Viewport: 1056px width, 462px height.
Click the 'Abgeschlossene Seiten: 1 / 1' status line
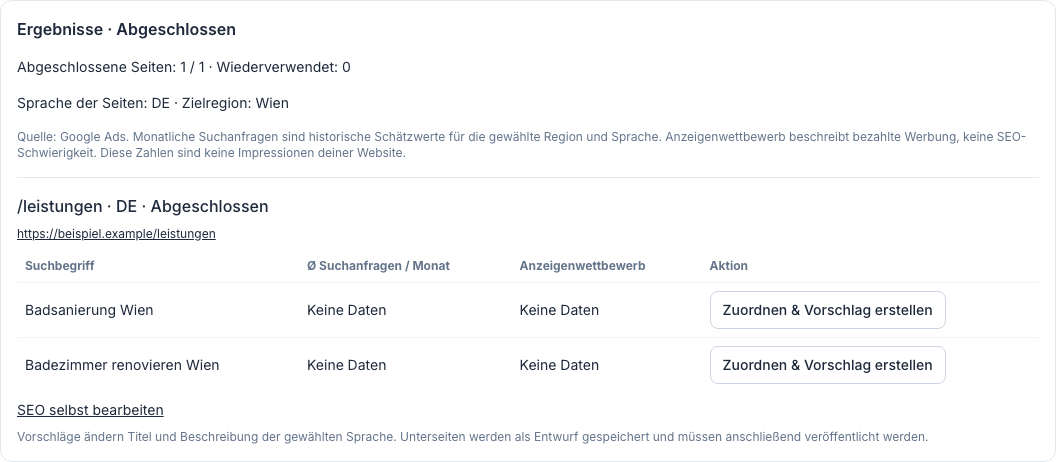[184, 67]
